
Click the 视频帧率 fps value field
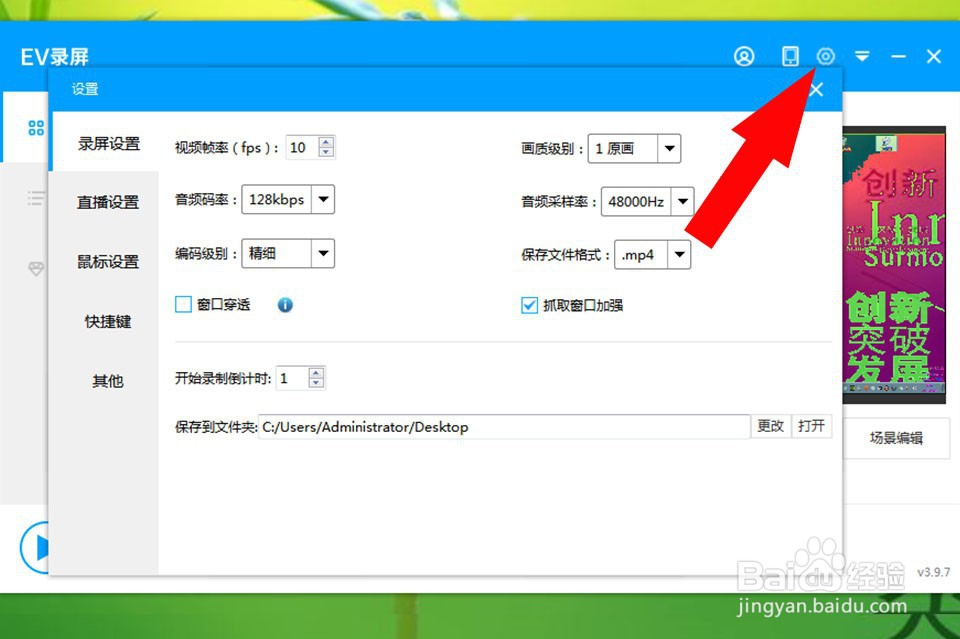(x=302, y=148)
